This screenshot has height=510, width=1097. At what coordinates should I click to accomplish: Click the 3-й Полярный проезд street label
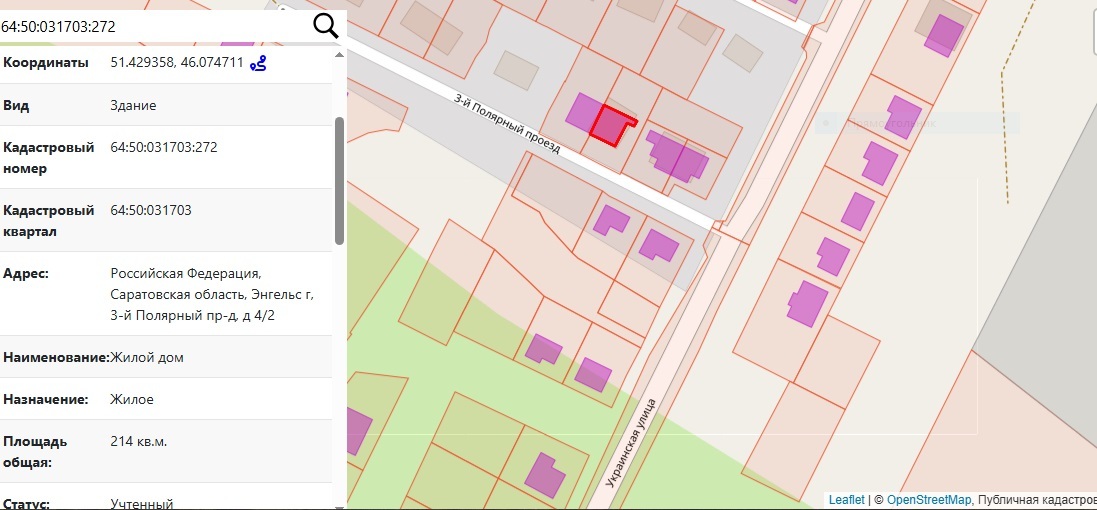tap(507, 124)
